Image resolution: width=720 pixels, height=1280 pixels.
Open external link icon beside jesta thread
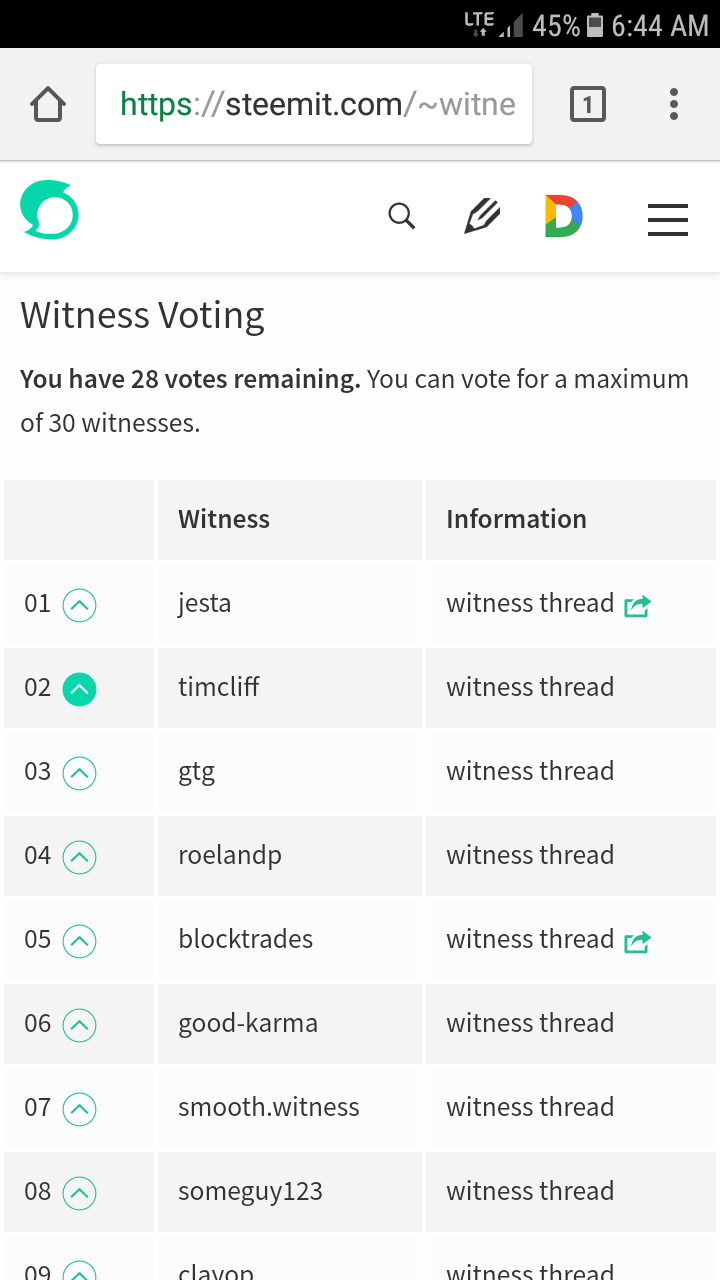pos(637,605)
